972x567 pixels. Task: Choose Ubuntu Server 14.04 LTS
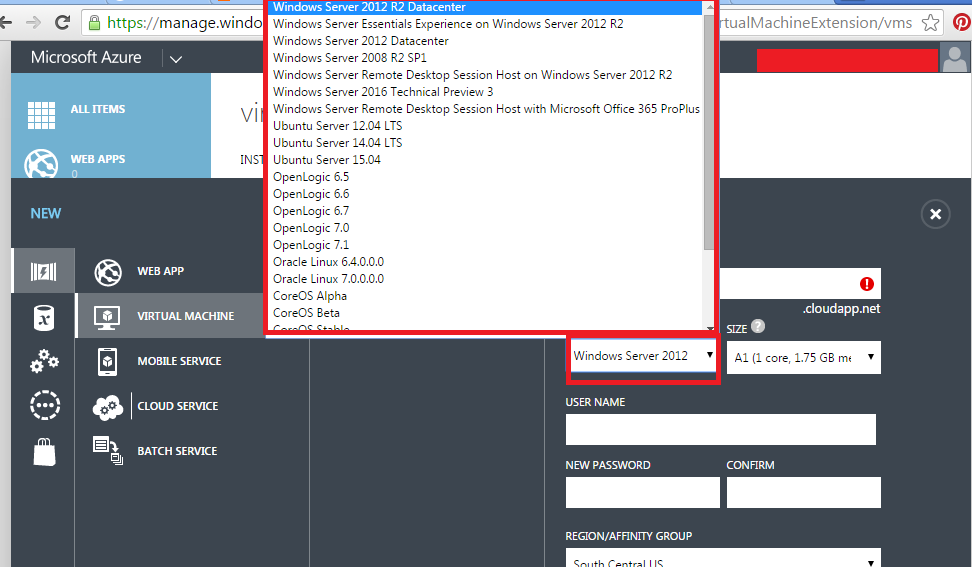coord(487,143)
